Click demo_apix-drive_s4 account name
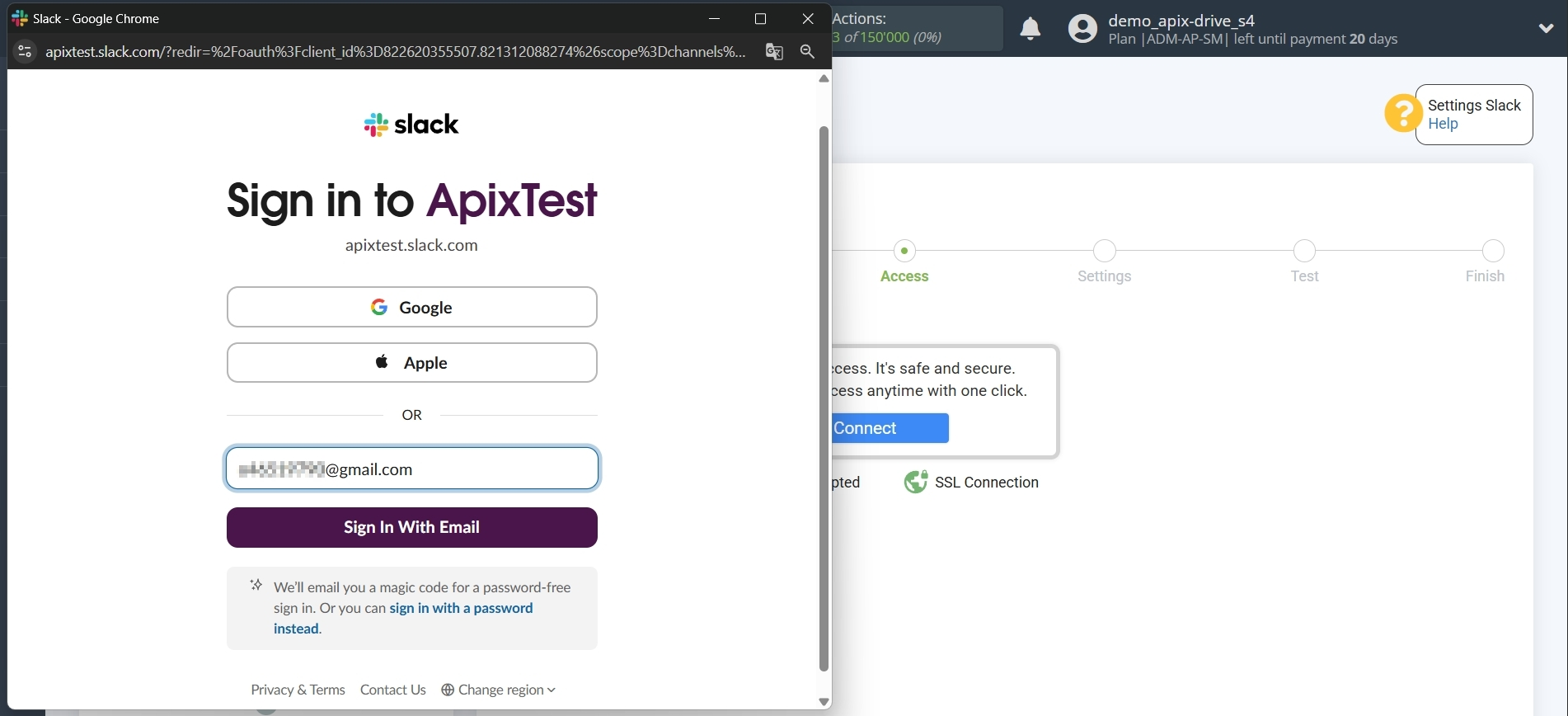 [x=1181, y=21]
